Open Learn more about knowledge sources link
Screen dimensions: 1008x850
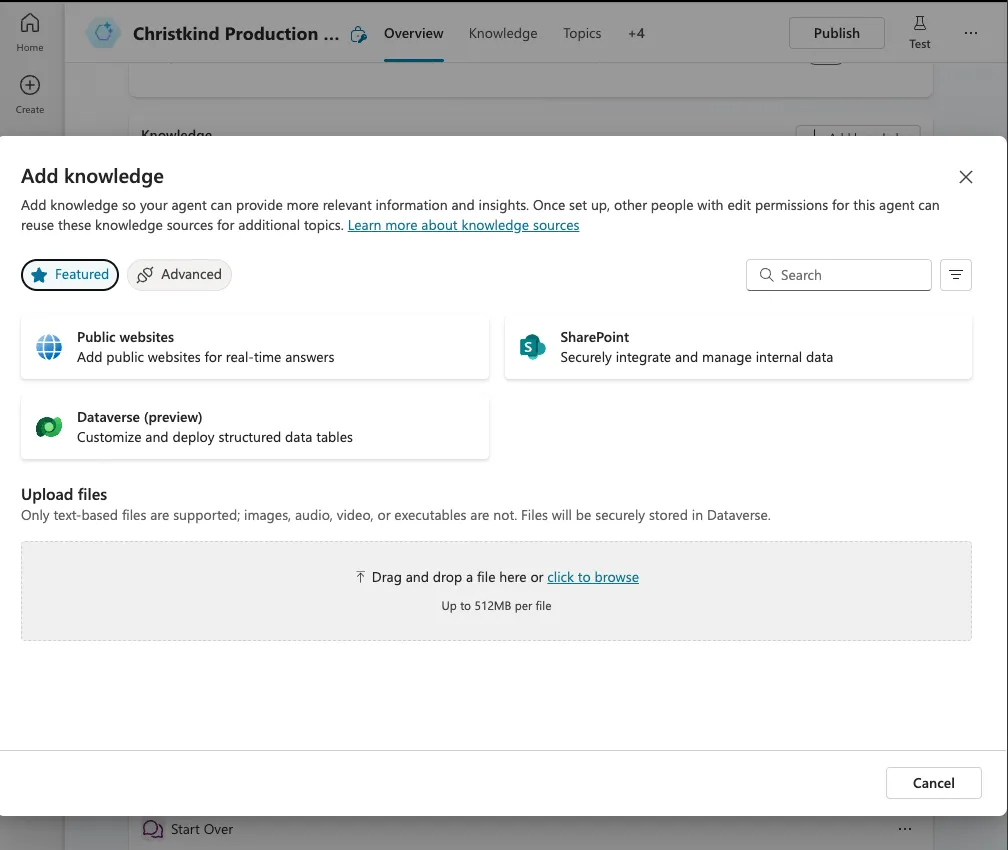click(463, 225)
